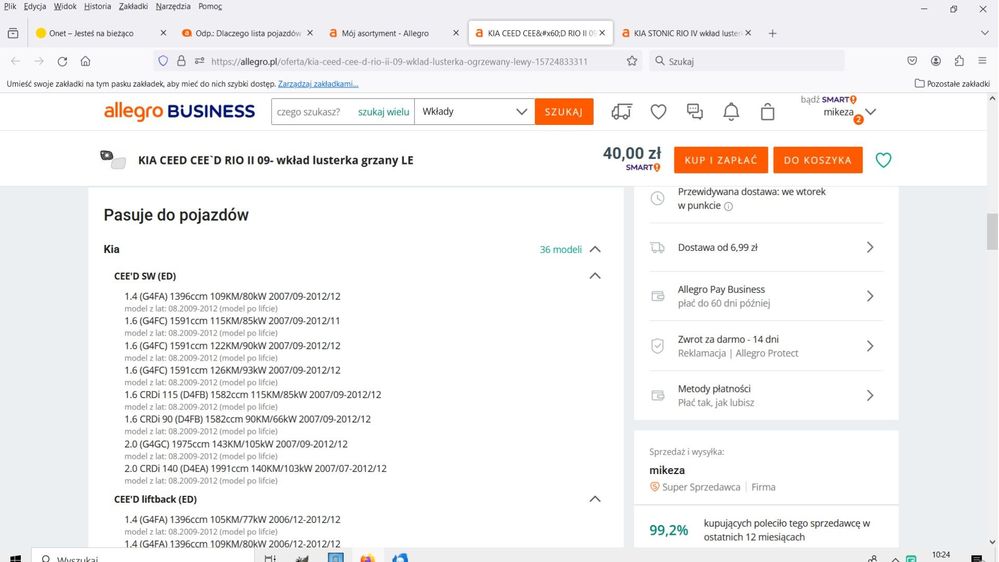Open Firefox account icon
This screenshot has height=562, width=999.
coord(935,61)
